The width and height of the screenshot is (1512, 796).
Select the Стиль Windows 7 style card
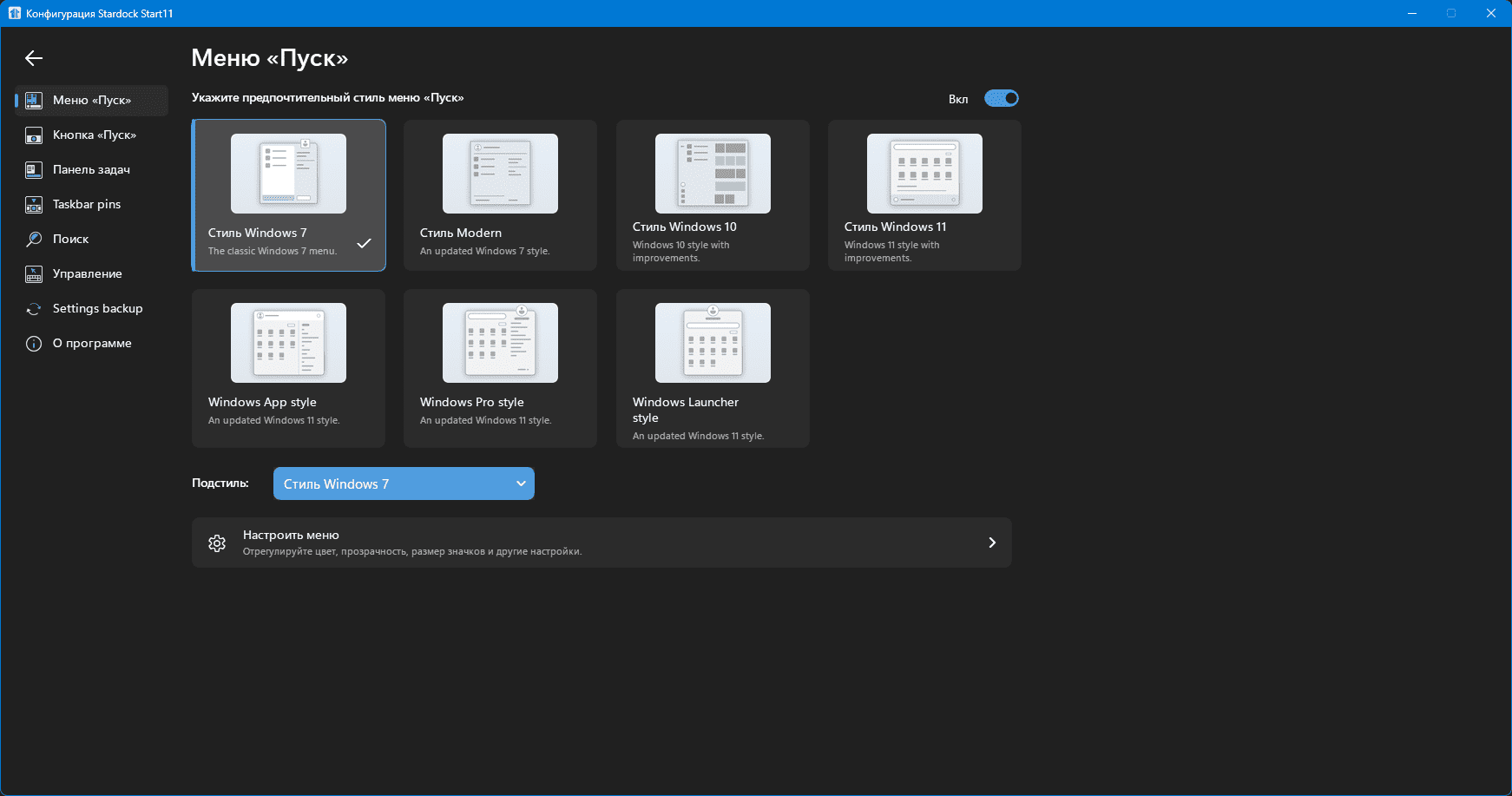coord(288,195)
